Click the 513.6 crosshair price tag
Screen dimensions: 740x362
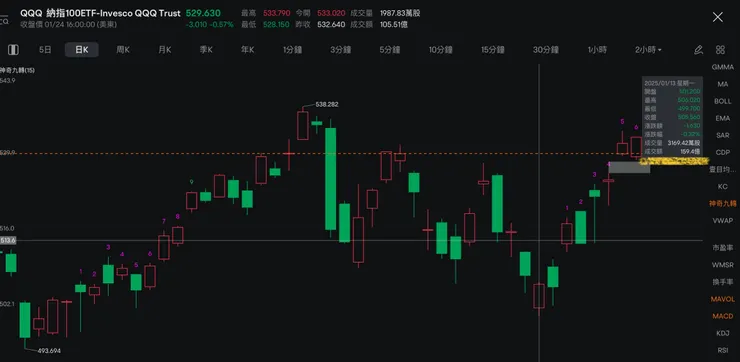8,240
